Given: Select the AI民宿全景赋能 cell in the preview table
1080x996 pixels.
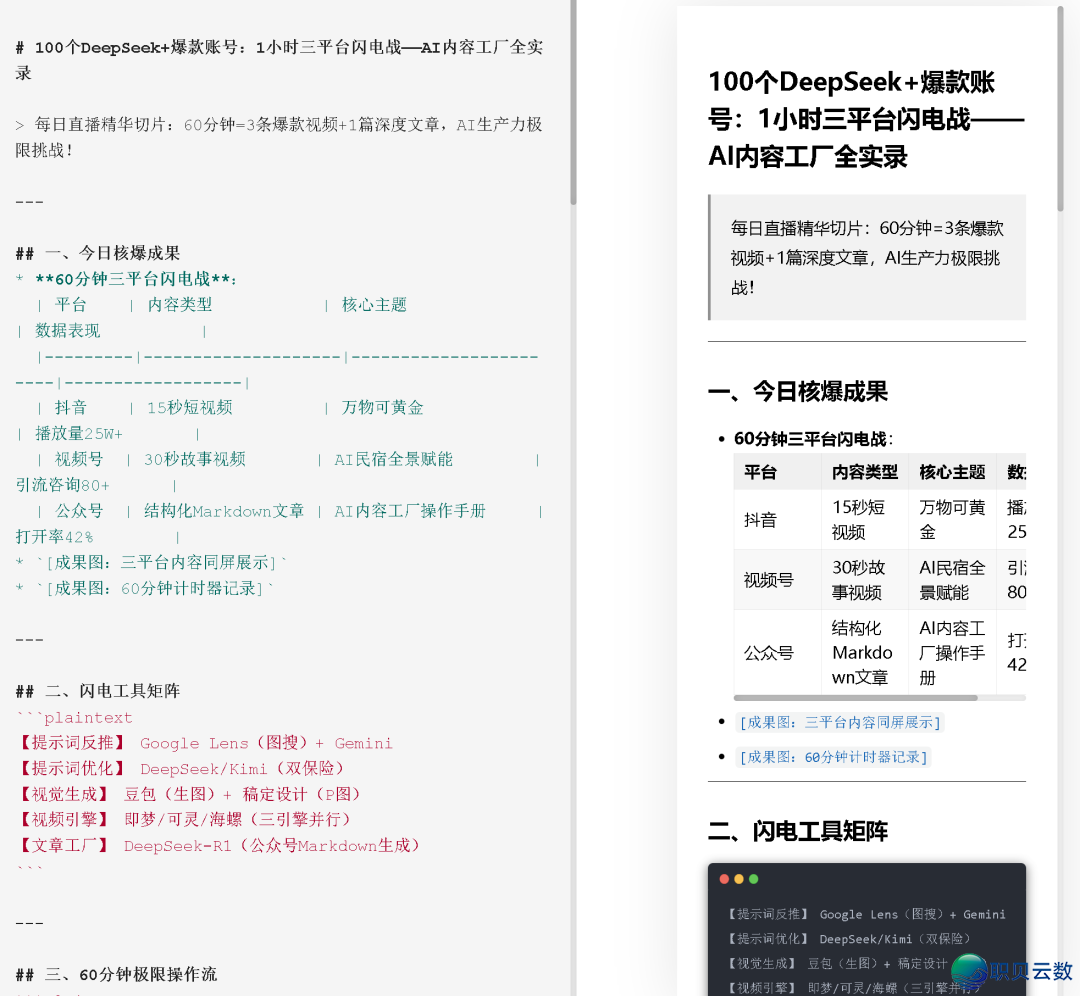Looking at the screenshot, I should 953,580.
